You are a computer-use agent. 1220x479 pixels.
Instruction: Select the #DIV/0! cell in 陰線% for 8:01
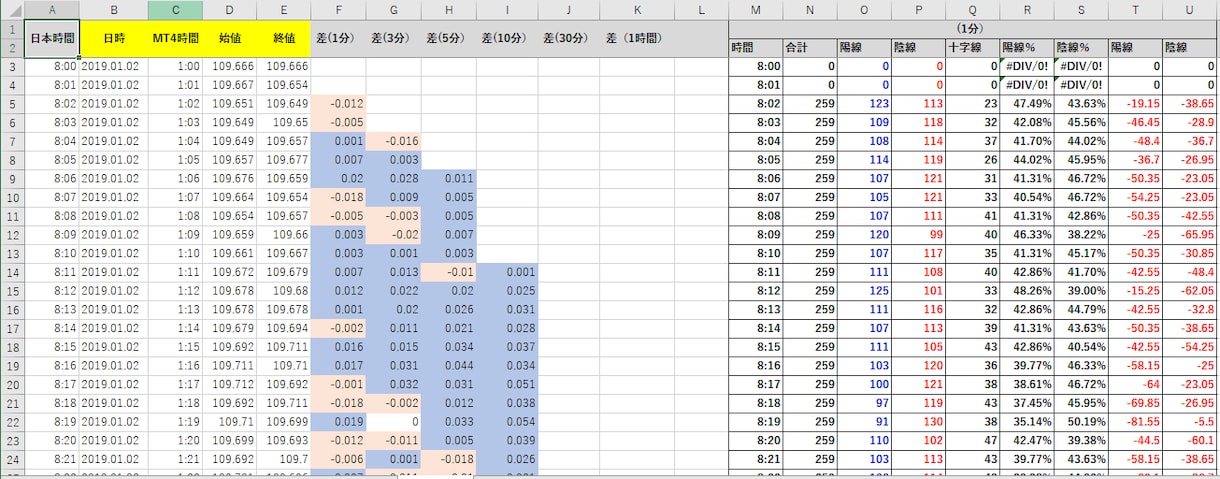(x=1080, y=84)
